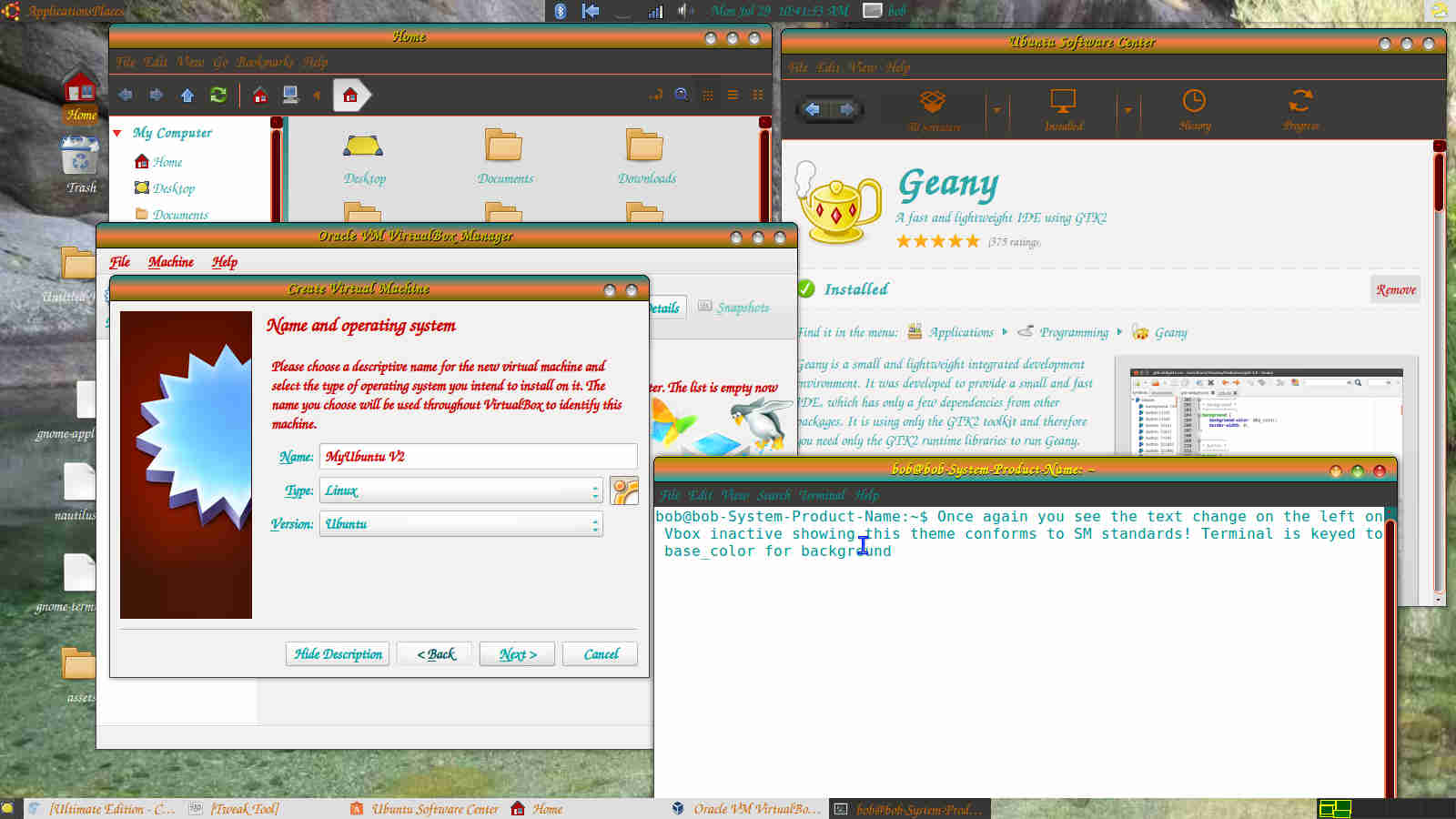
Task: Click the OS type icon beside Type
Action: (x=624, y=490)
